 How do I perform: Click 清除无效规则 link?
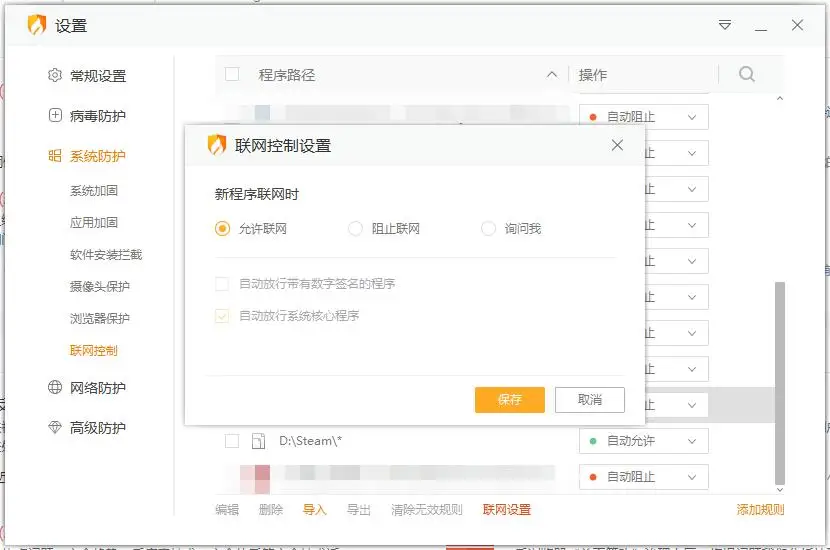click(427, 510)
